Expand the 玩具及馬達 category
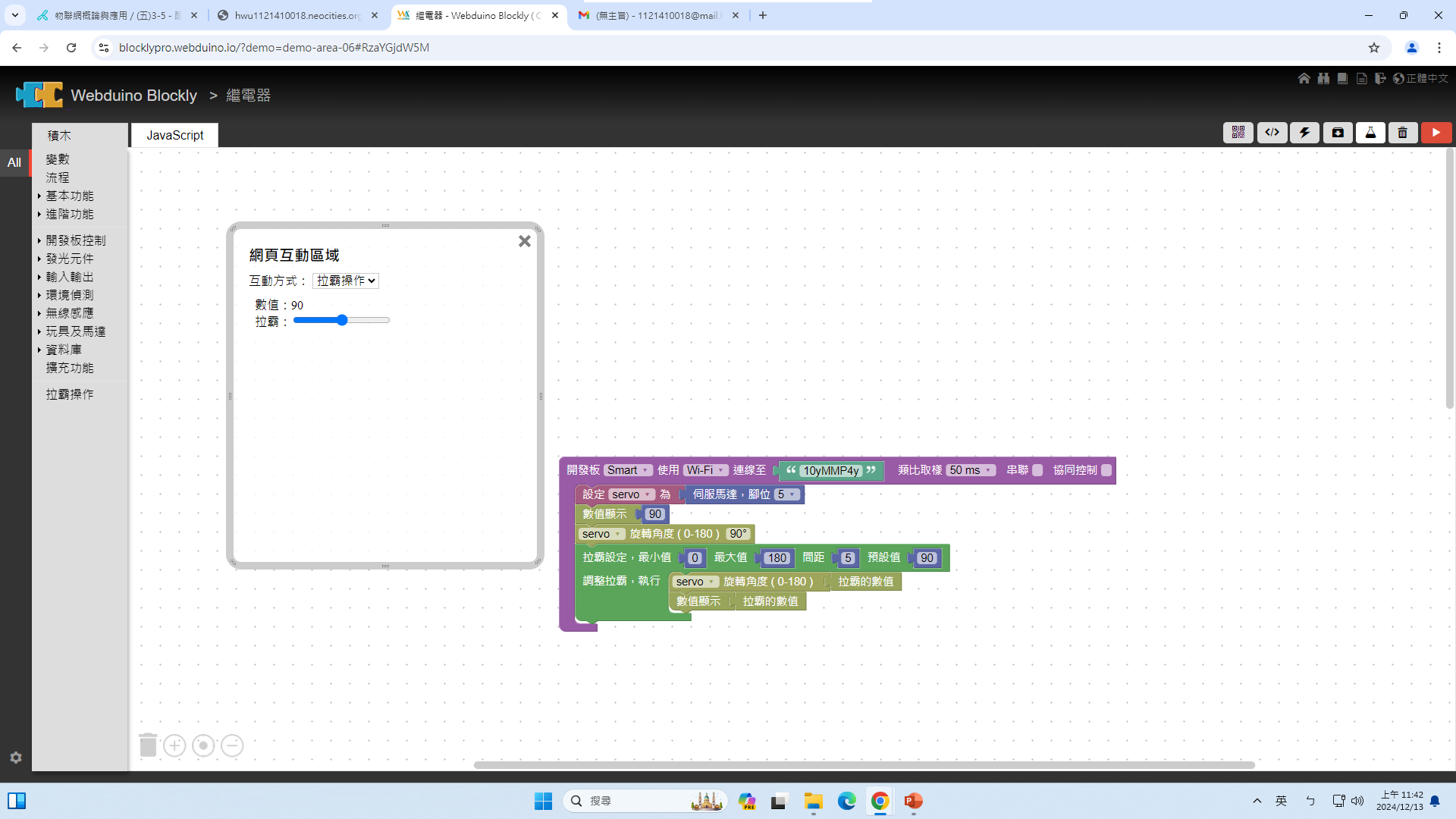 click(75, 331)
